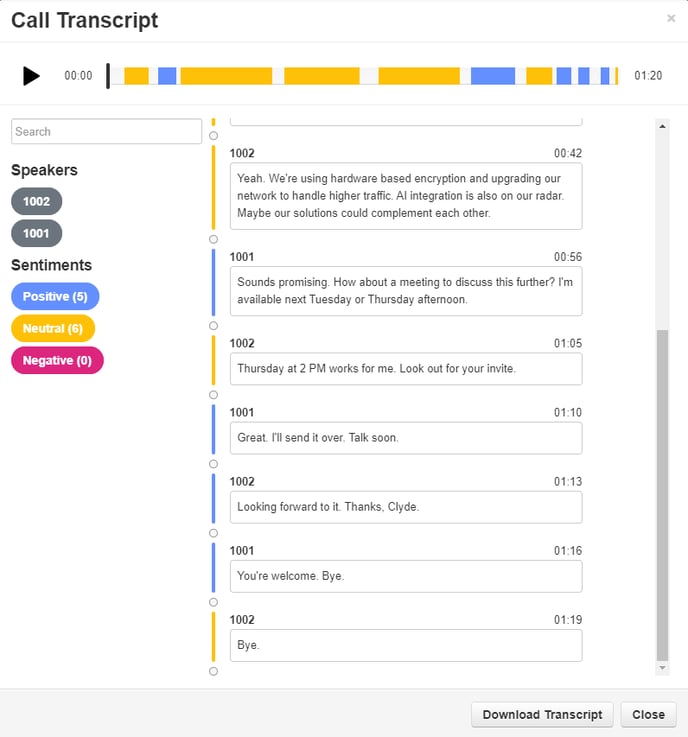688x737 pixels.
Task: Filter by speaker 1002
Action: click(x=37, y=201)
